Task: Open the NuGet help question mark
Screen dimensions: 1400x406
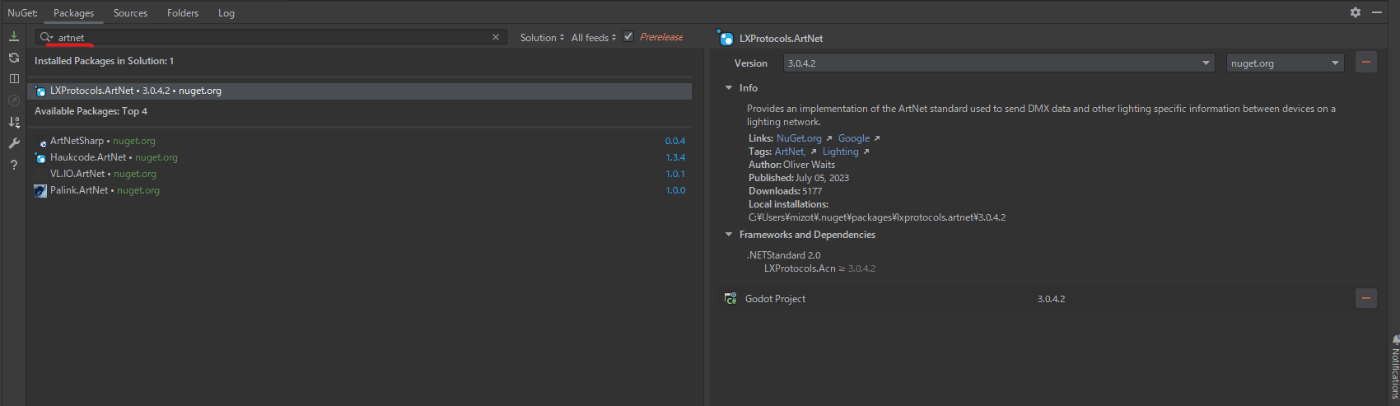Action: click(14, 164)
